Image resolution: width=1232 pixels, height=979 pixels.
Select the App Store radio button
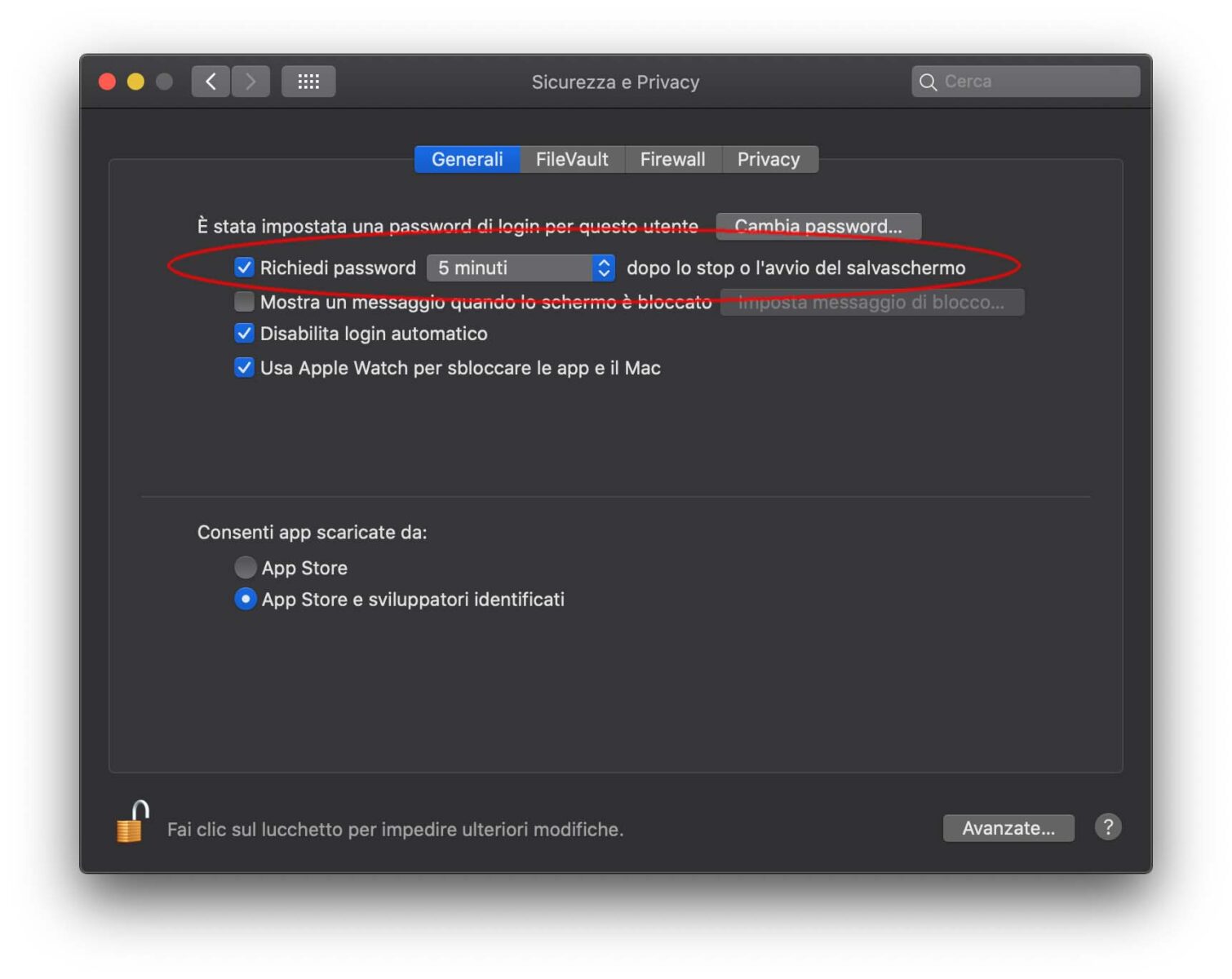click(246, 567)
